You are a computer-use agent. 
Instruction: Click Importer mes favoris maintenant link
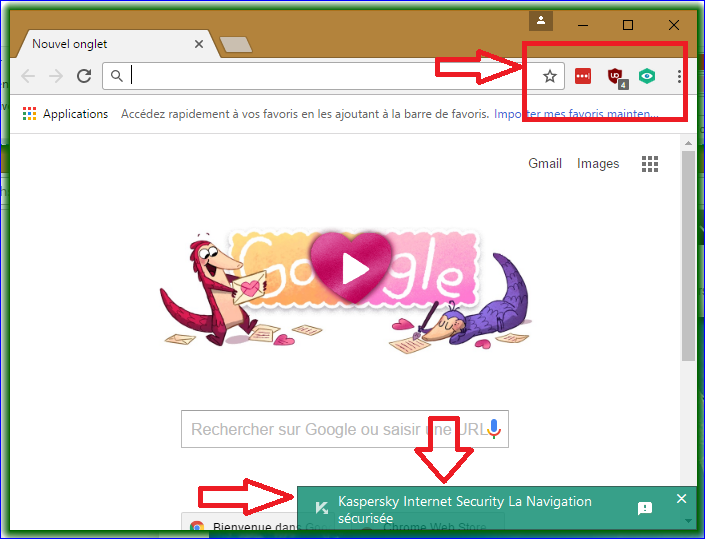point(576,114)
